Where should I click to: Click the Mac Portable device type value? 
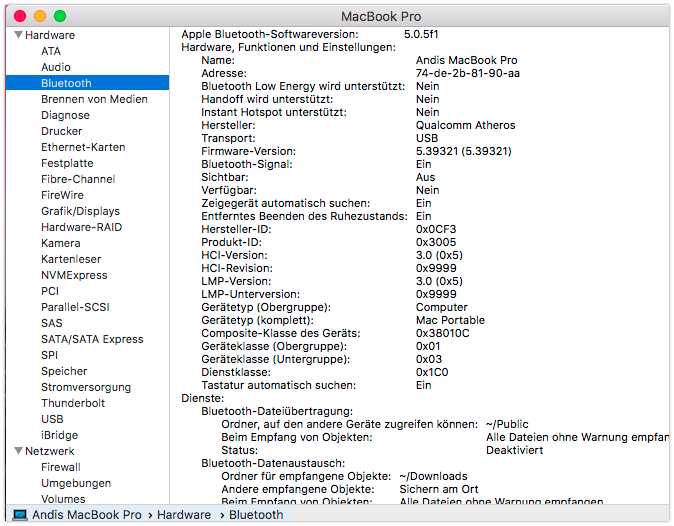[450, 320]
